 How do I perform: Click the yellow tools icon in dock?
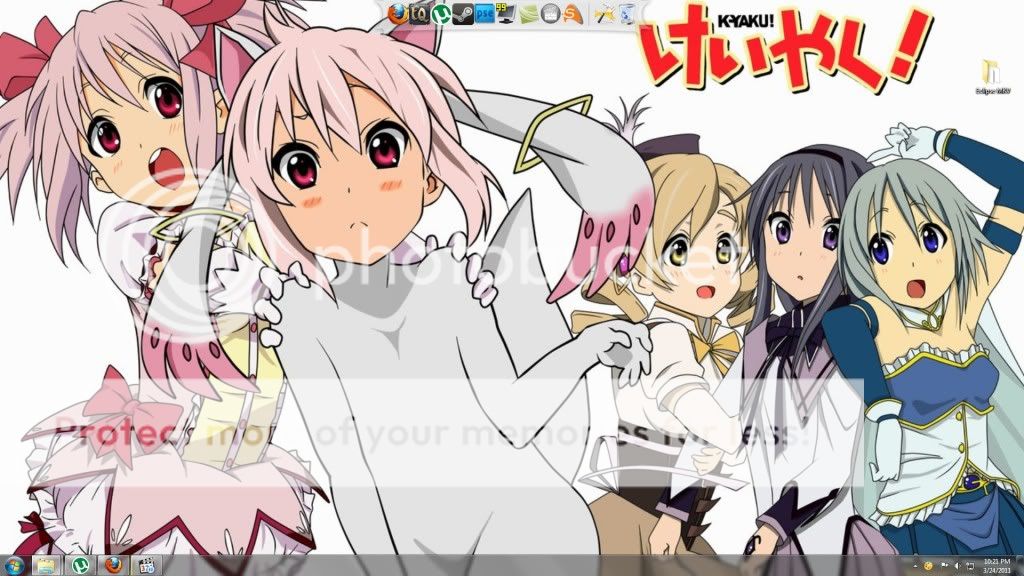click(x=604, y=14)
